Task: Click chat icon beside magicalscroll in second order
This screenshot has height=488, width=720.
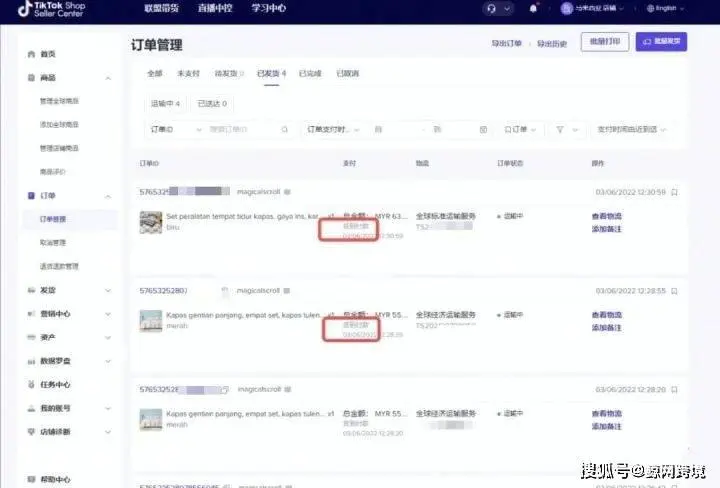Action: [x=287, y=291]
